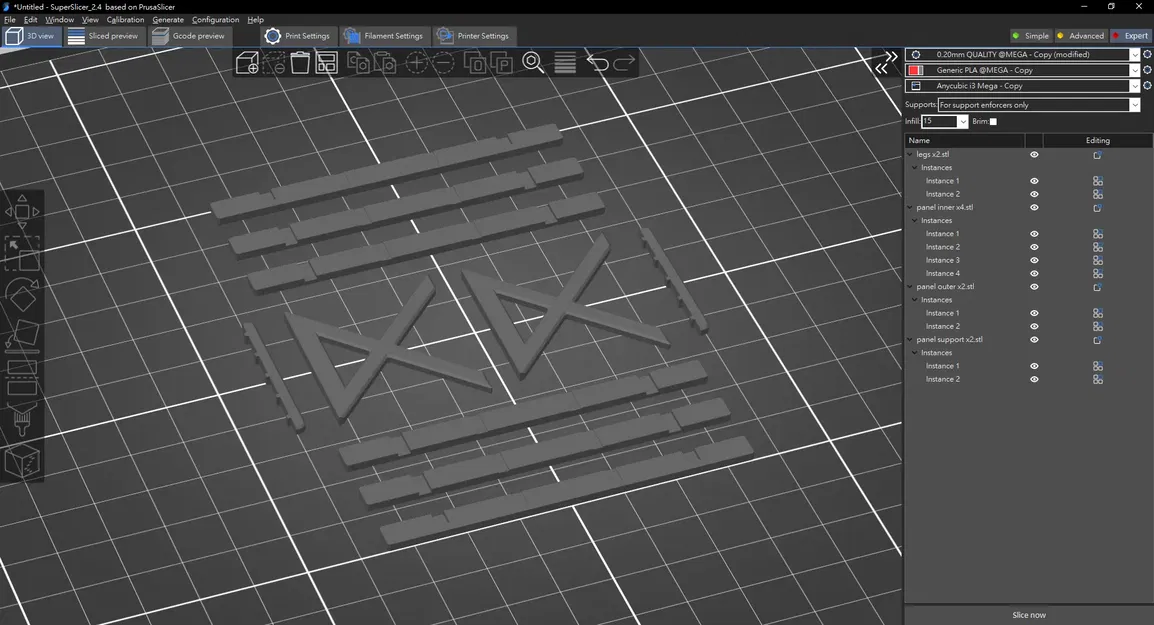Enable the Brim checkbox
Screen dimensions: 1154x625
point(993,121)
